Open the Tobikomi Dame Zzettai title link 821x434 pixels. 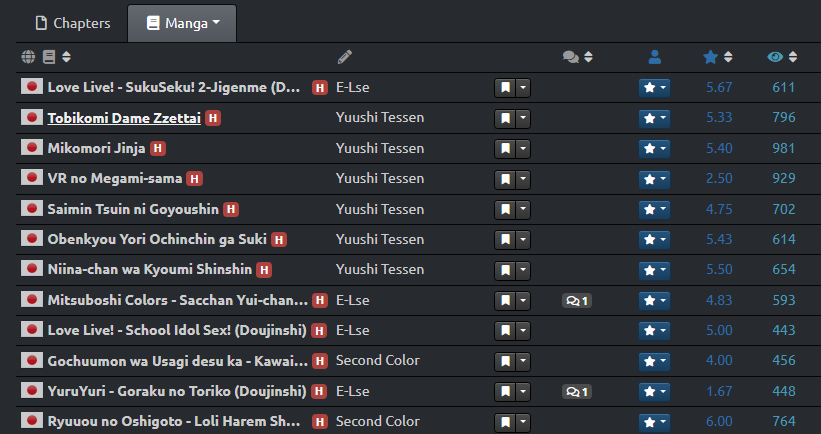(124, 118)
